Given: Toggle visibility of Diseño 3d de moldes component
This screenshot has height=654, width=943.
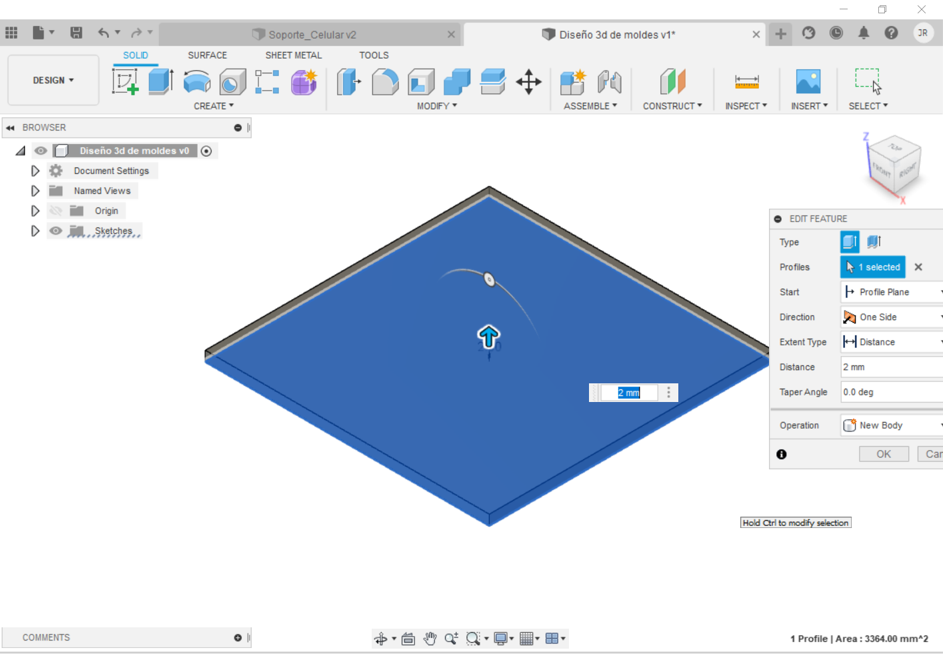Looking at the screenshot, I should pos(41,150).
